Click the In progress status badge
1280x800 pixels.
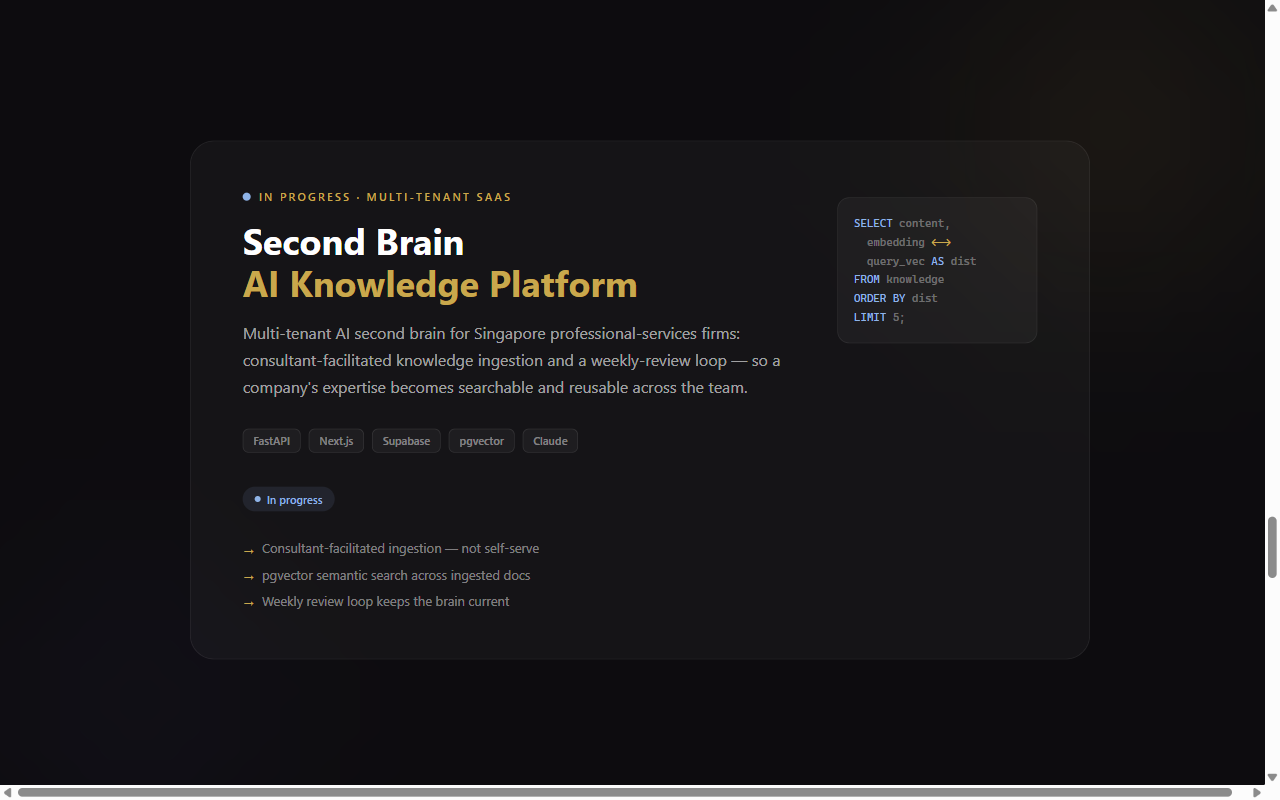tap(288, 499)
